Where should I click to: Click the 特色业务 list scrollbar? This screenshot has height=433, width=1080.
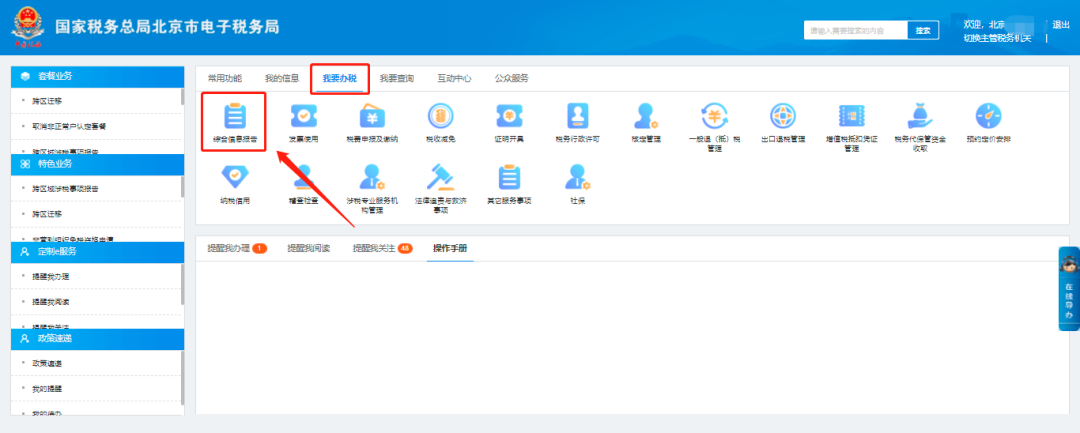point(183,187)
